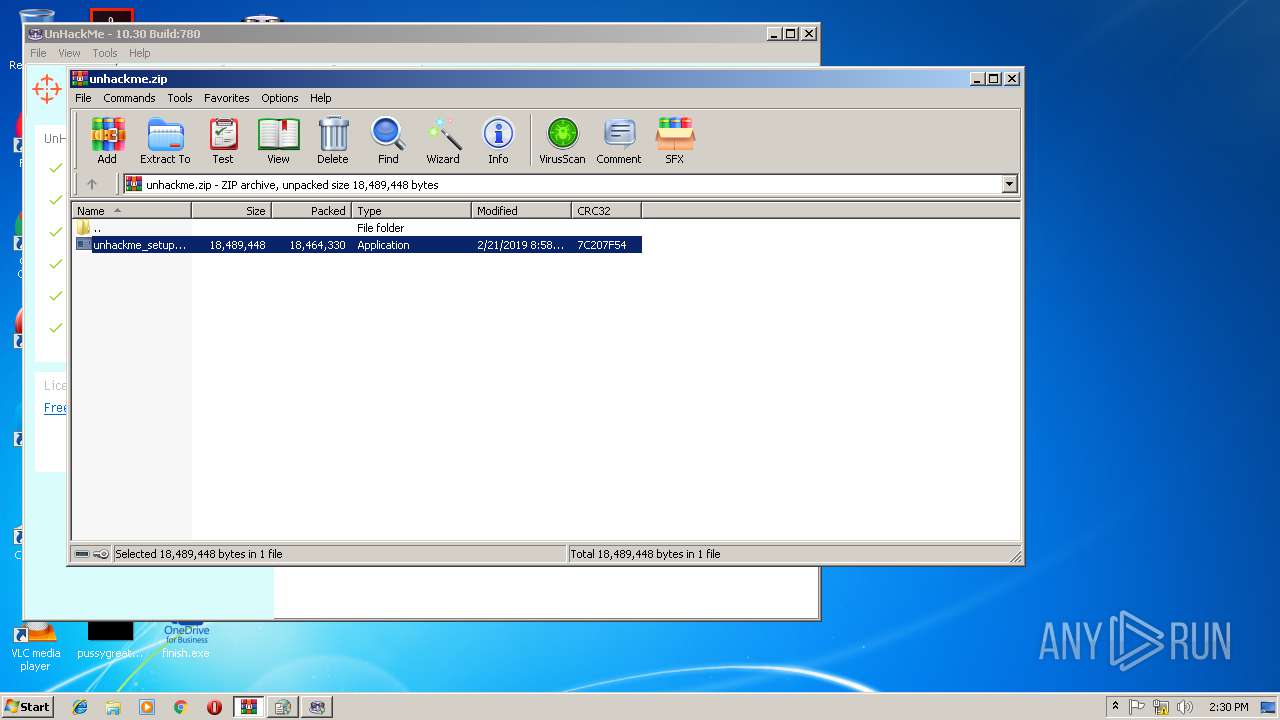Screen dimensions: 1280x720
Task: Launch Internet Explorer from taskbar
Action: [80, 707]
